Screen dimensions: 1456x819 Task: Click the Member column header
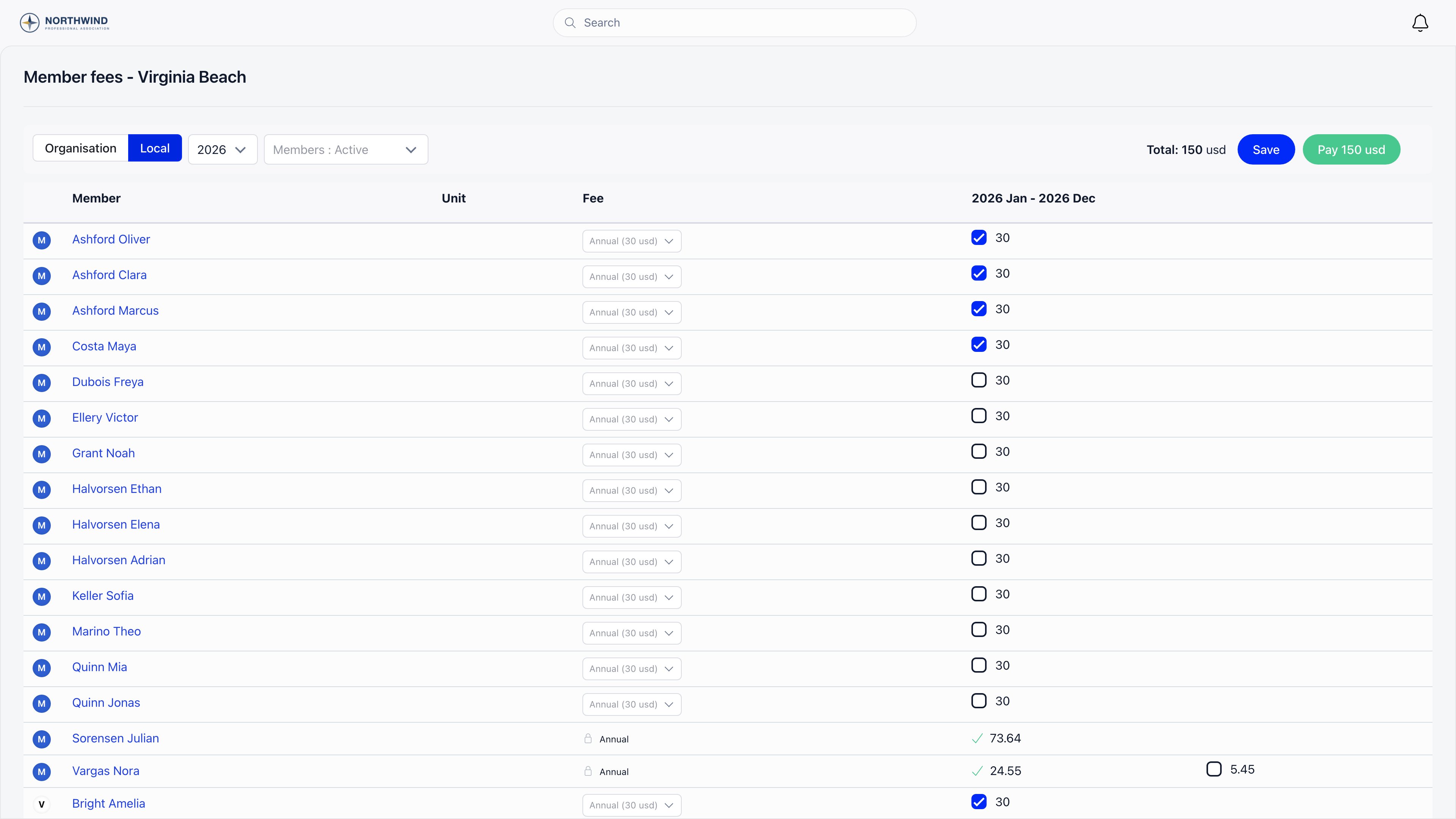96,198
